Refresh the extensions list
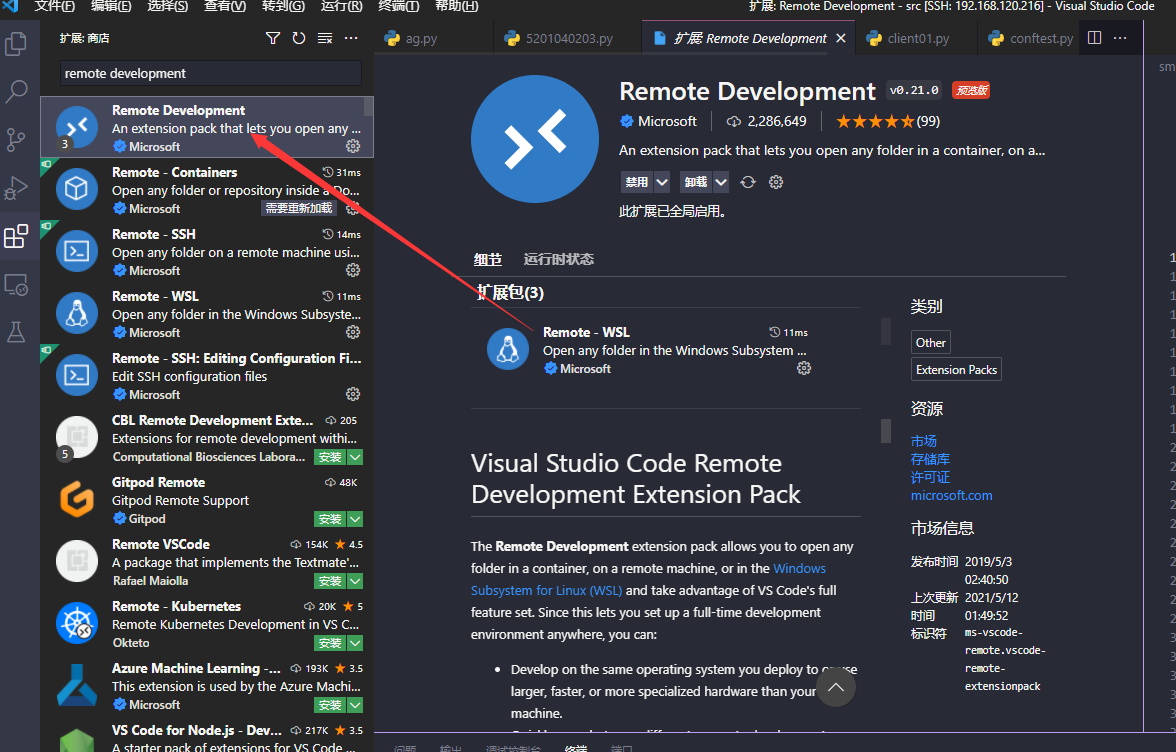 (298, 38)
